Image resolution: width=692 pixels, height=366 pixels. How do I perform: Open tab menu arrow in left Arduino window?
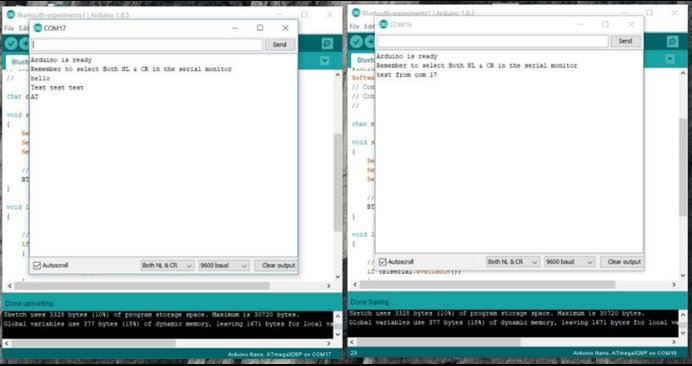tap(325, 61)
